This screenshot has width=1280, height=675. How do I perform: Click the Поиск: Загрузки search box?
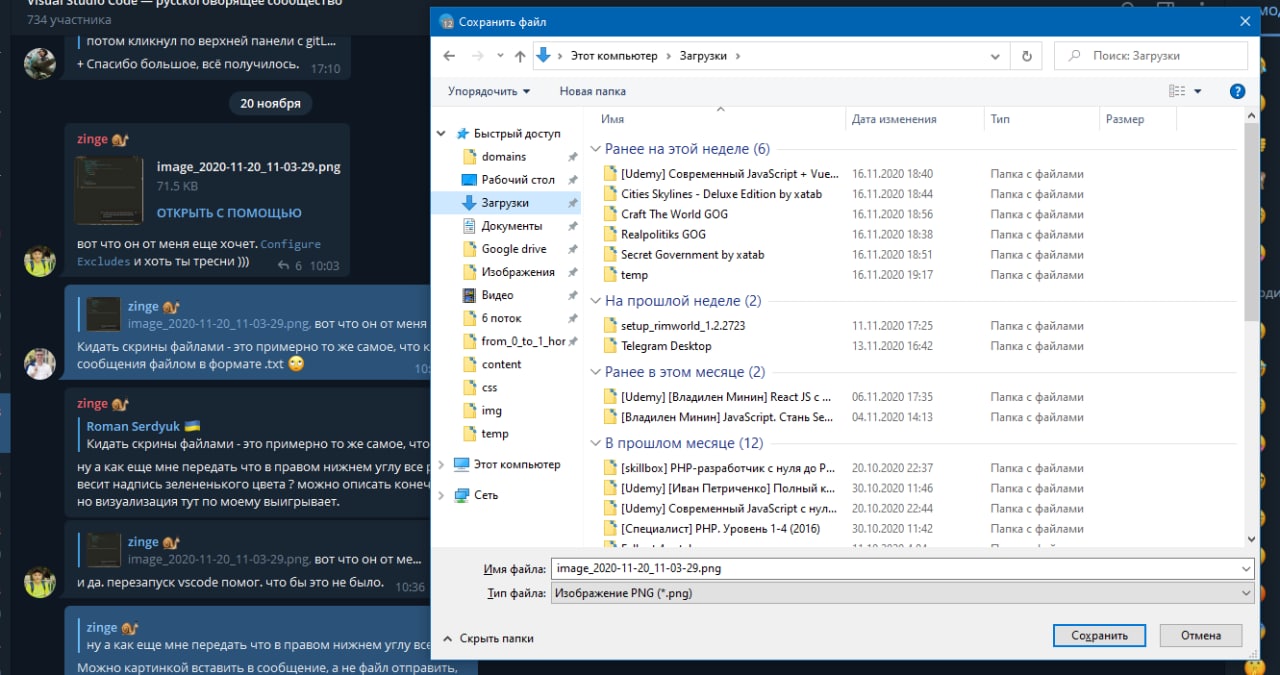(1151, 56)
